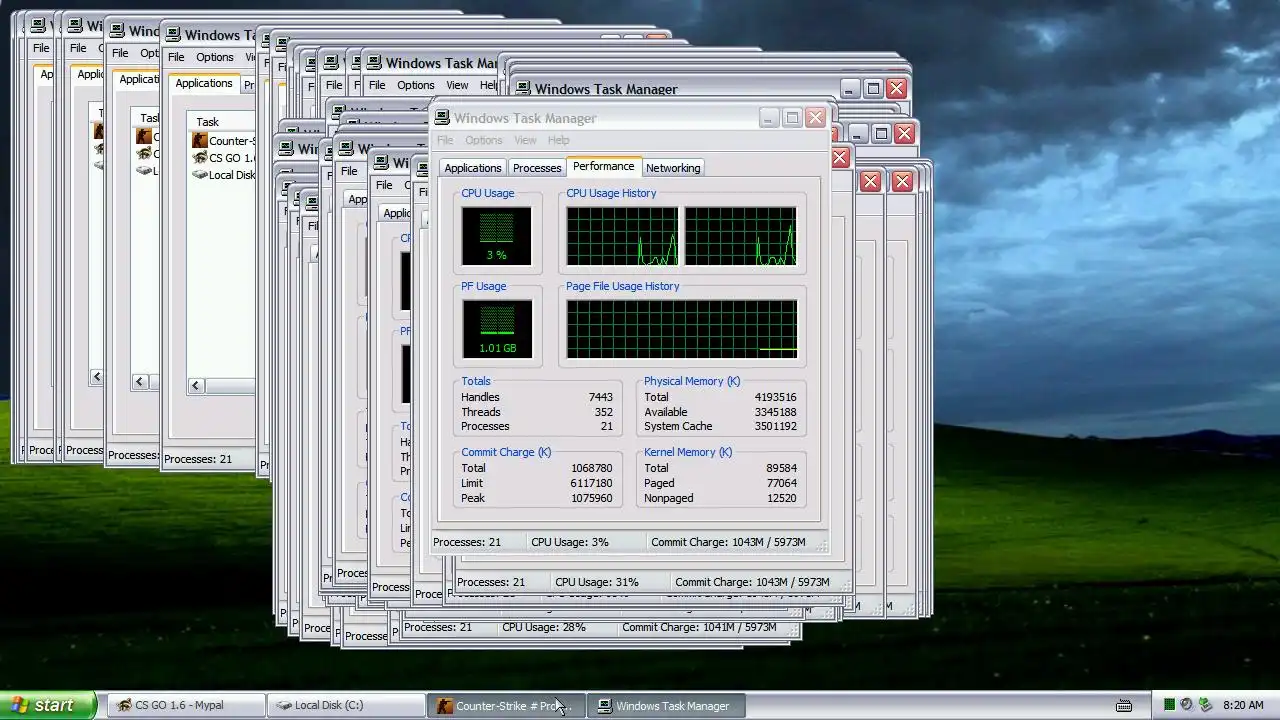Viewport: 1280px width, 720px height.
Task: Click the 'CPU Usage: 31%' status bar entry
Action: [597, 582]
